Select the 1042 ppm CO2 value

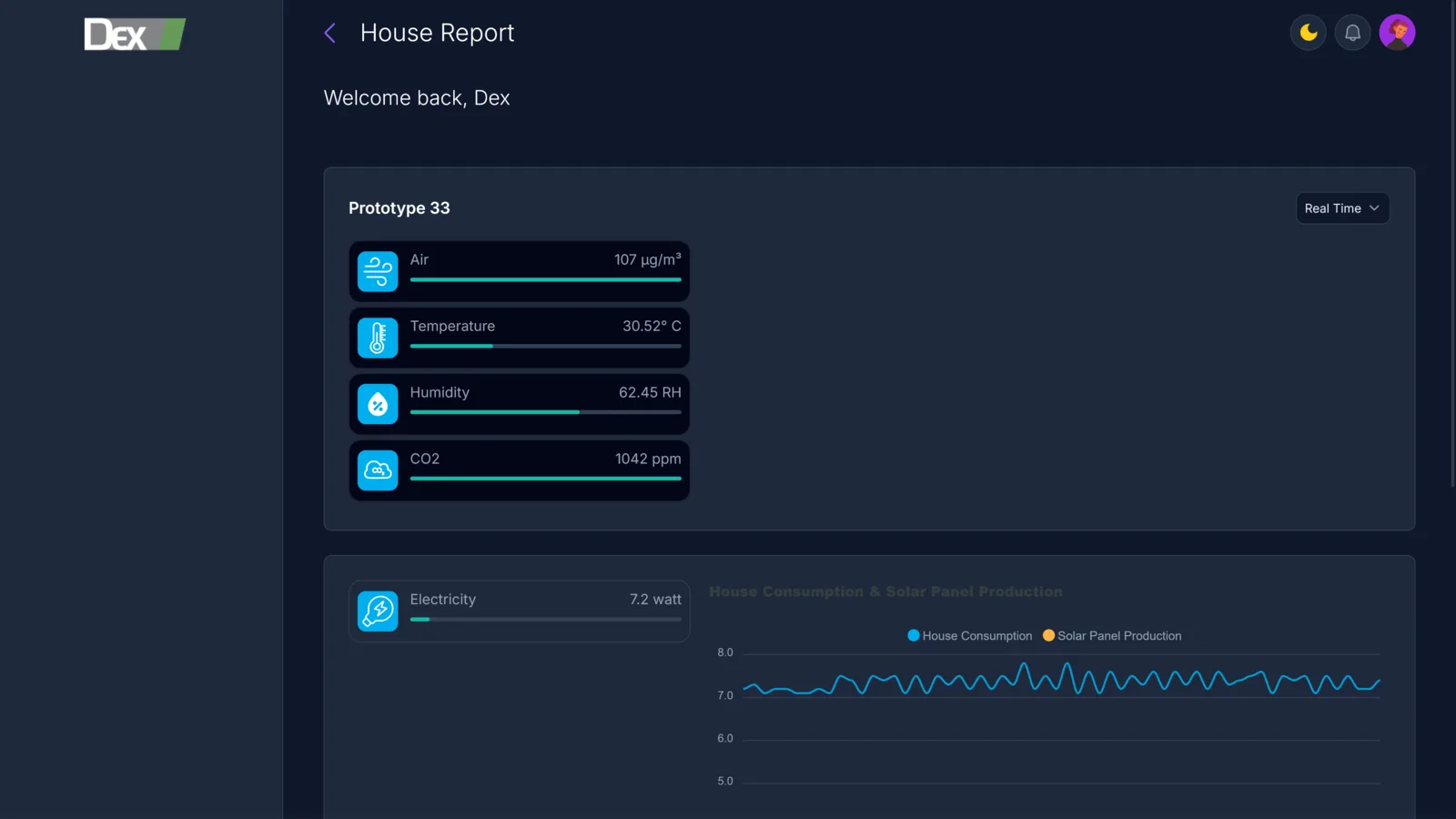click(x=648, y=459)
